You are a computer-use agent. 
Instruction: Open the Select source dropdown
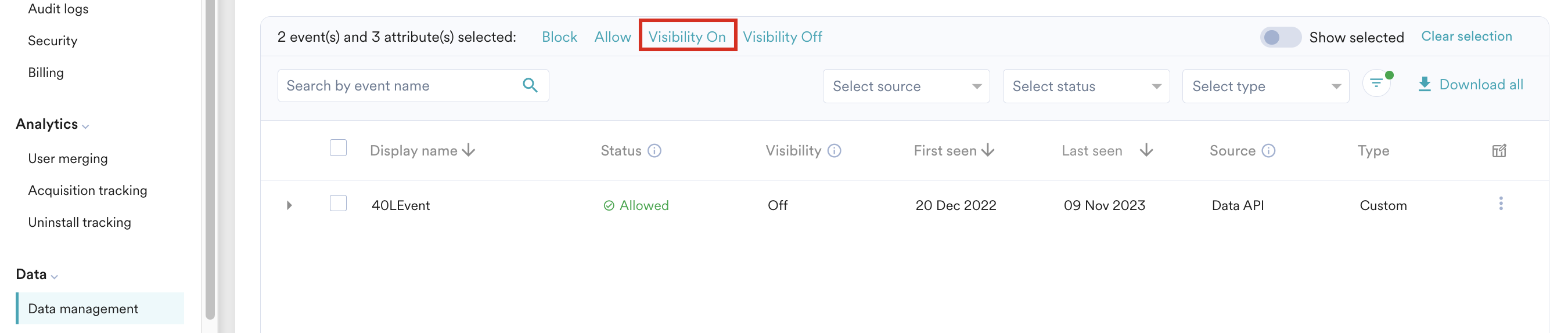(x=906, y=86)
